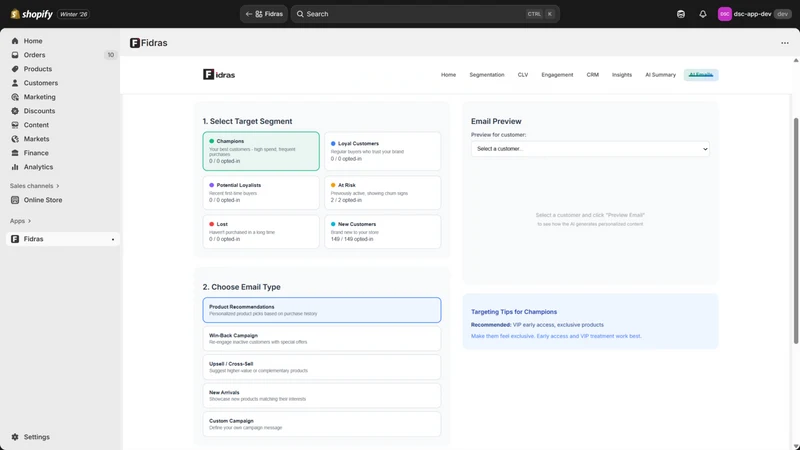
Task: Click the Shopify logo
Action: pos(32,14)
